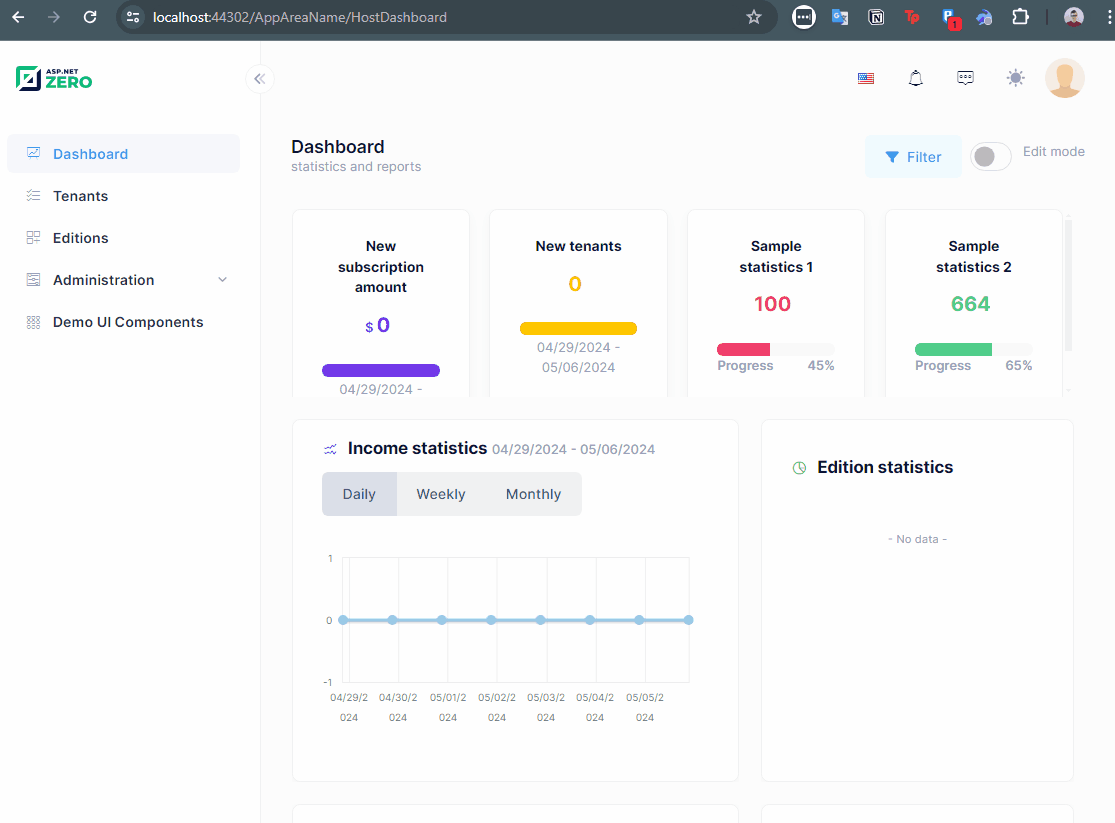Viewport: 1115px width, 823px height.
Task: View site information icon in address bar
Action: click(133, 17)
